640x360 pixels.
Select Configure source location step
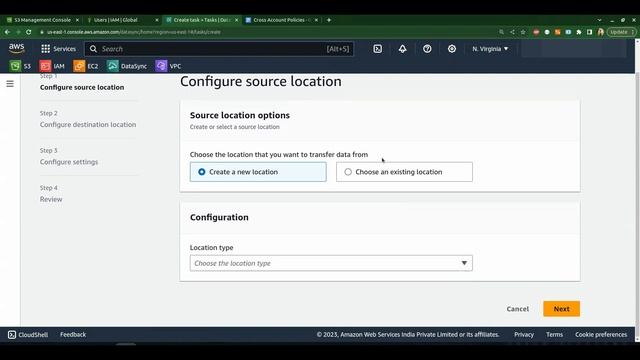[x=82, y=87]
